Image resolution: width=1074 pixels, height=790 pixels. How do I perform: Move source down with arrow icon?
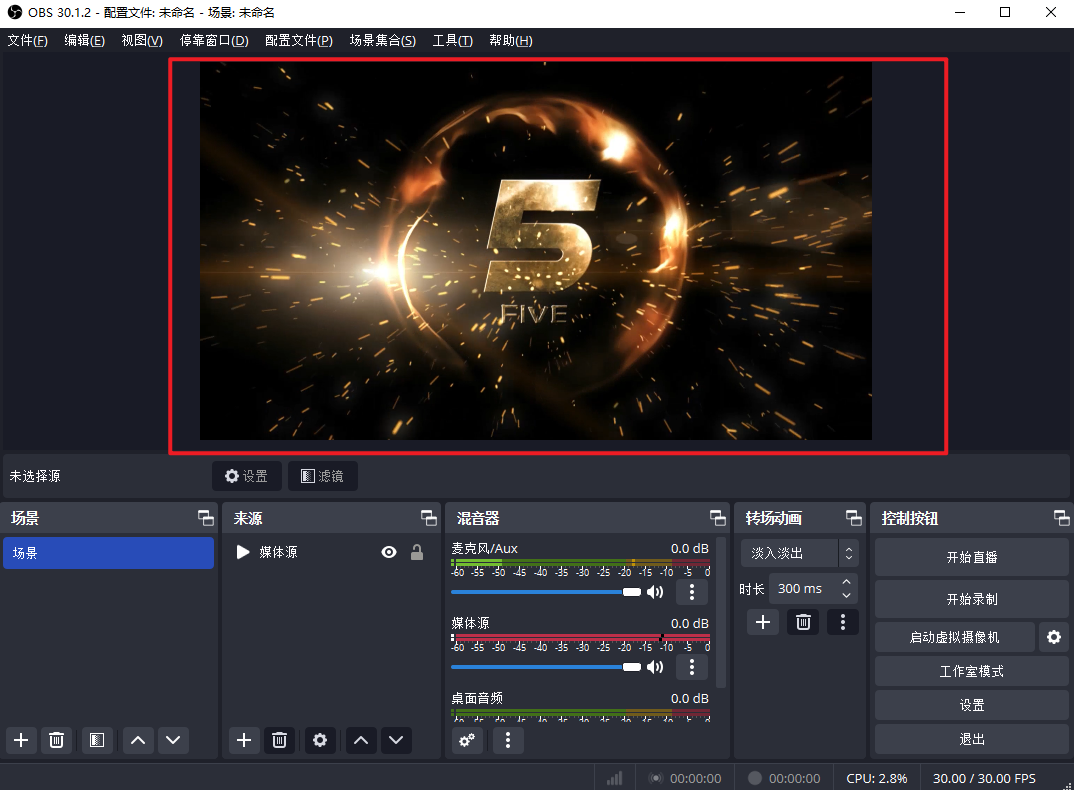tap(397, 740)
